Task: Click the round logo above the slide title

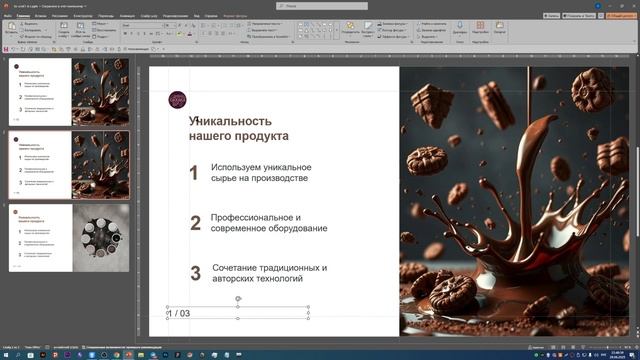Action: [177, 100]
